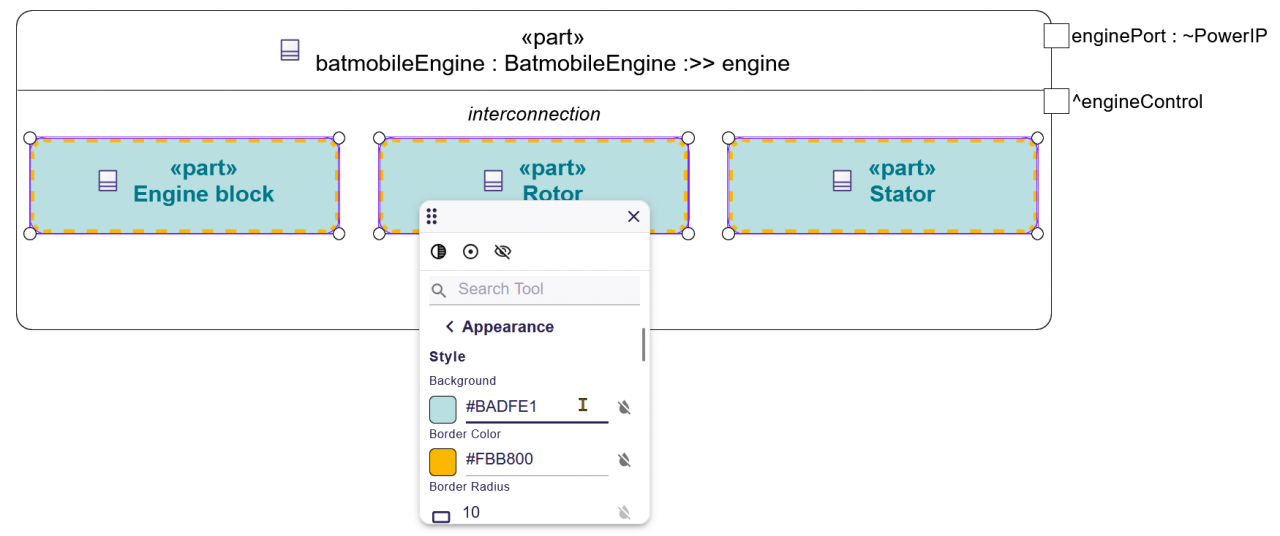Open the orange Border Color swatch
The image size is (1280, 536).
pyautogui.click(x=443, y=461)
